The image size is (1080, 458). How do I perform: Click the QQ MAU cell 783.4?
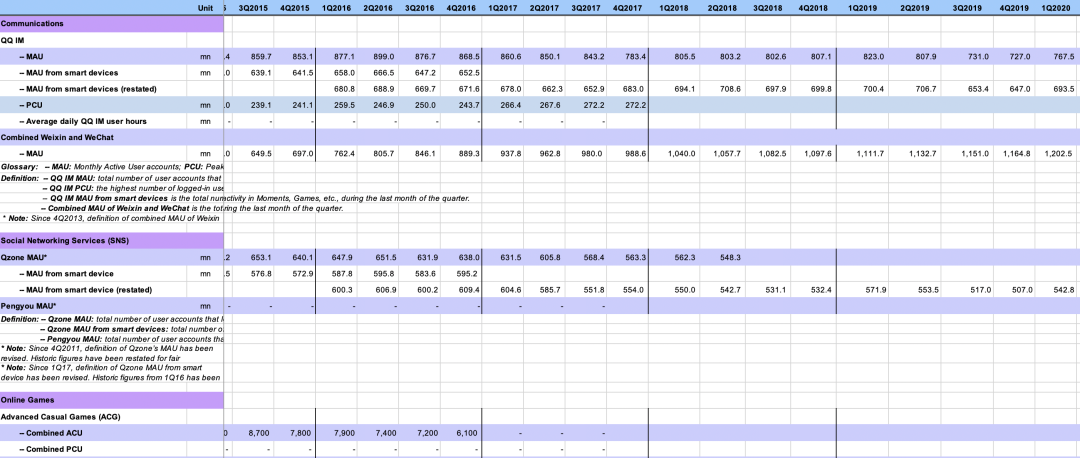click(633, 56)
